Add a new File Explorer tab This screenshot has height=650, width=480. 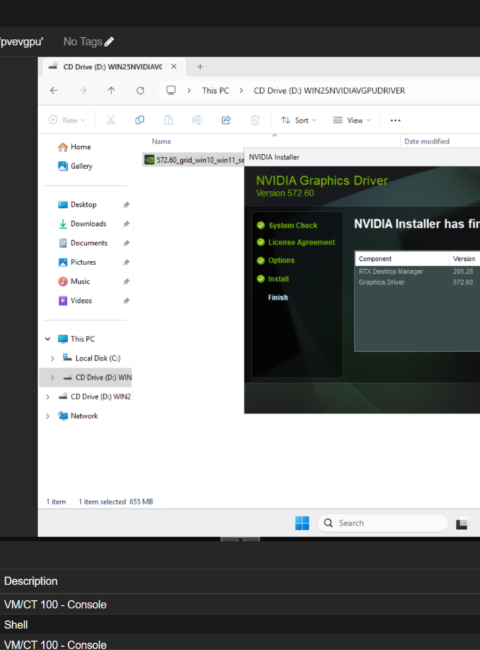tap(200, 67)
